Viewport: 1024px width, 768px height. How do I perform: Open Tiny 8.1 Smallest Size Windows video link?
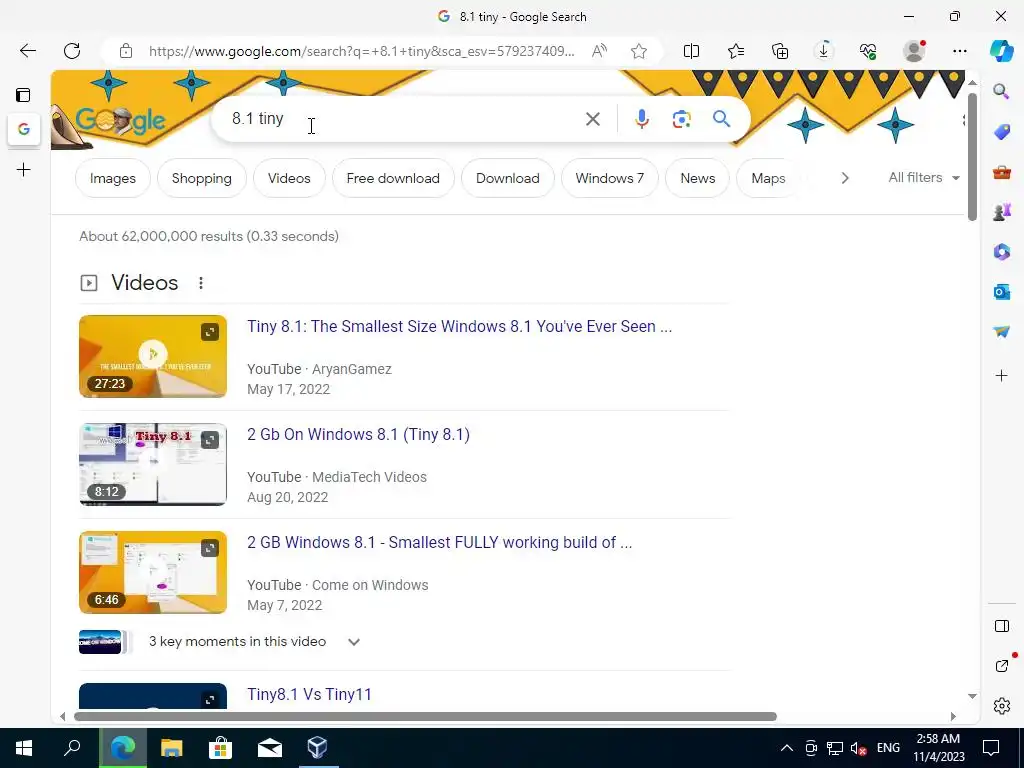[x=459, y=327]
